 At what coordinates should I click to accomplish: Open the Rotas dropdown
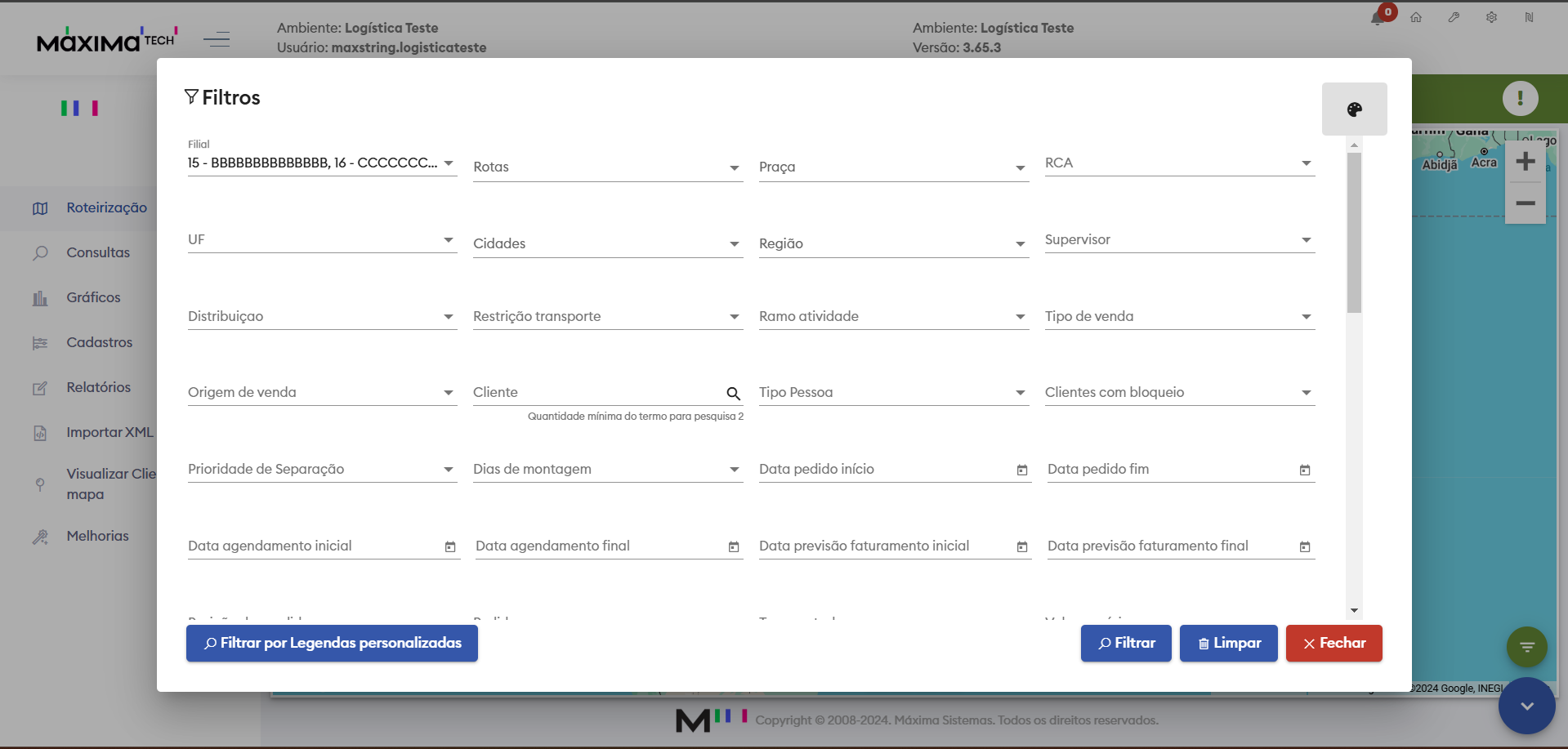734,167
